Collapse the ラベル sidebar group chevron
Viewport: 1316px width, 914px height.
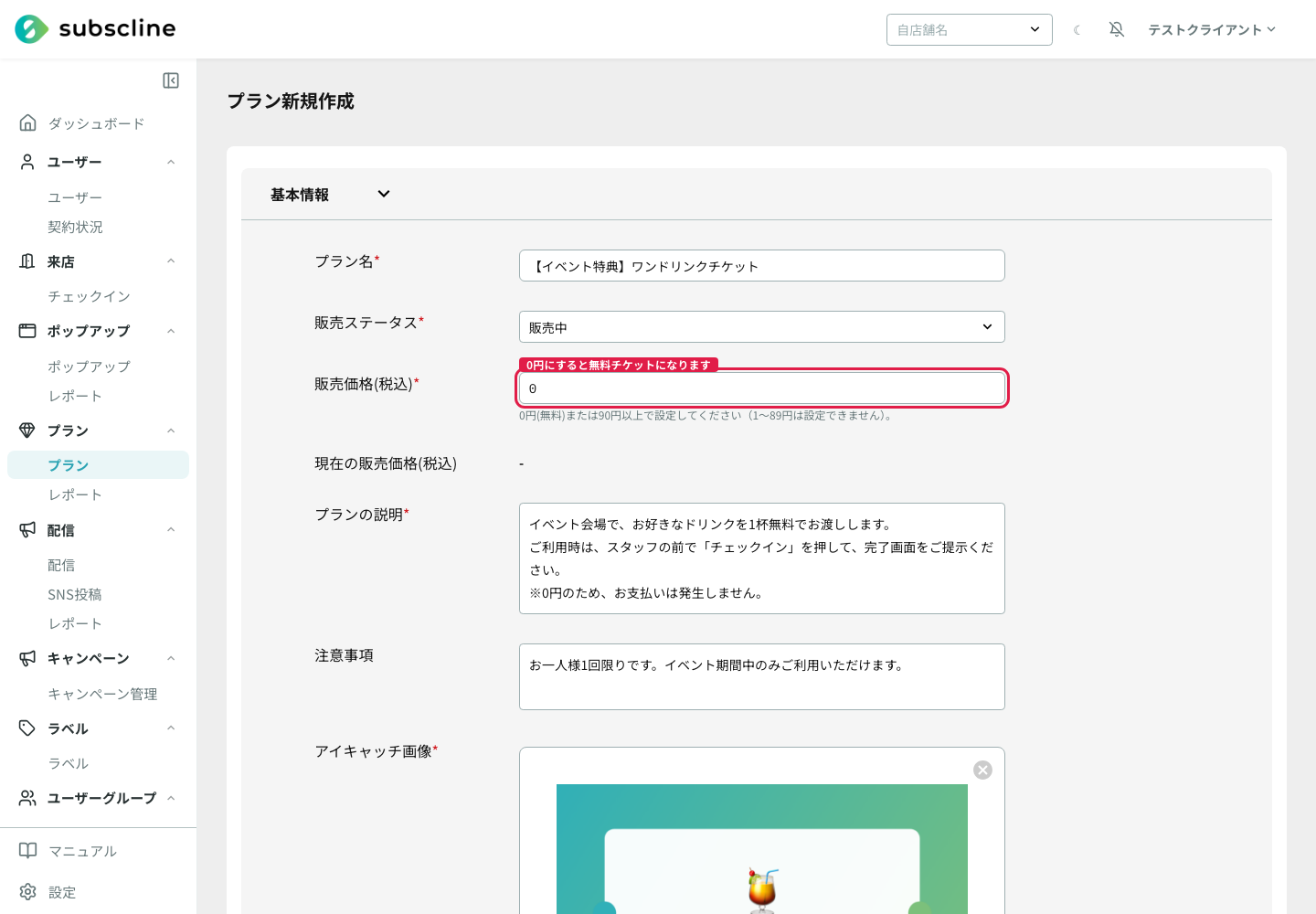tap(171, 728)
